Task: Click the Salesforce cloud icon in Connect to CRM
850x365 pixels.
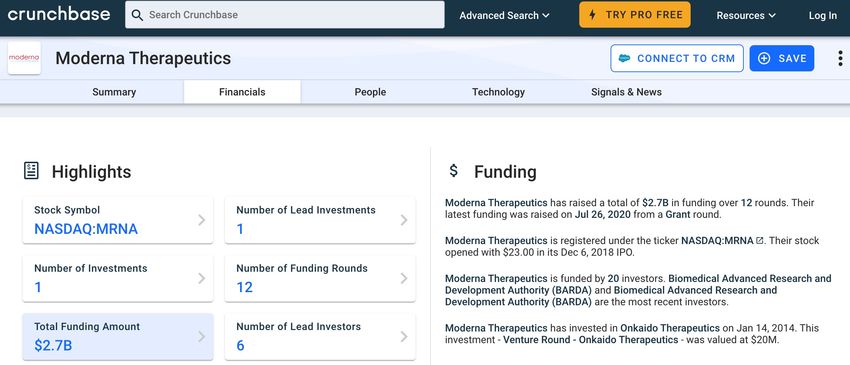Action: pyautogui.click(x=624, y=59)
